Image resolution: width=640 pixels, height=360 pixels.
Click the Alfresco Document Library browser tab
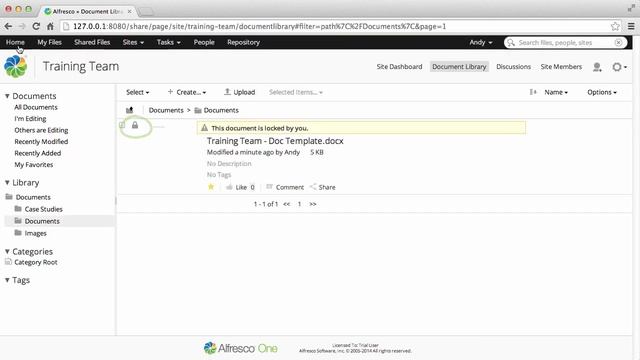point(87,11)
